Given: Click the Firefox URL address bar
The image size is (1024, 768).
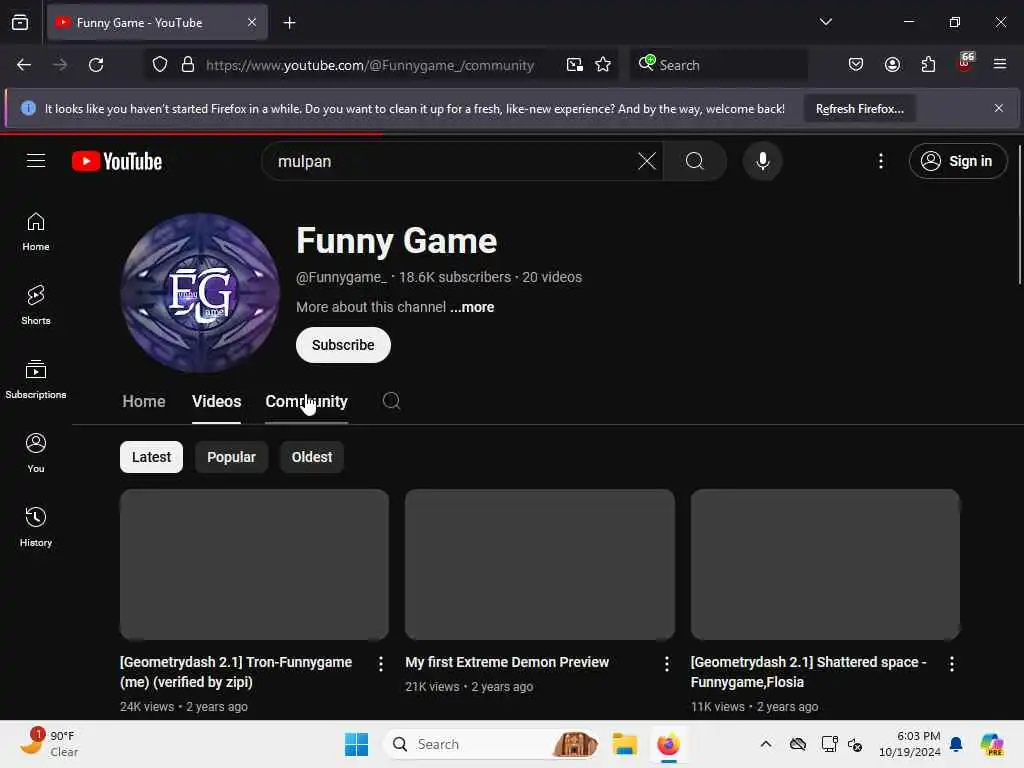Looking at the screenshot, I should (x=370, y=65).
